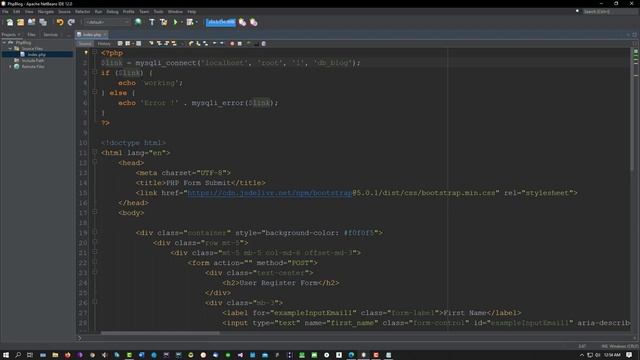Open the File menu
The height and width of the screenshot is (360, 640).
[5, 11]
